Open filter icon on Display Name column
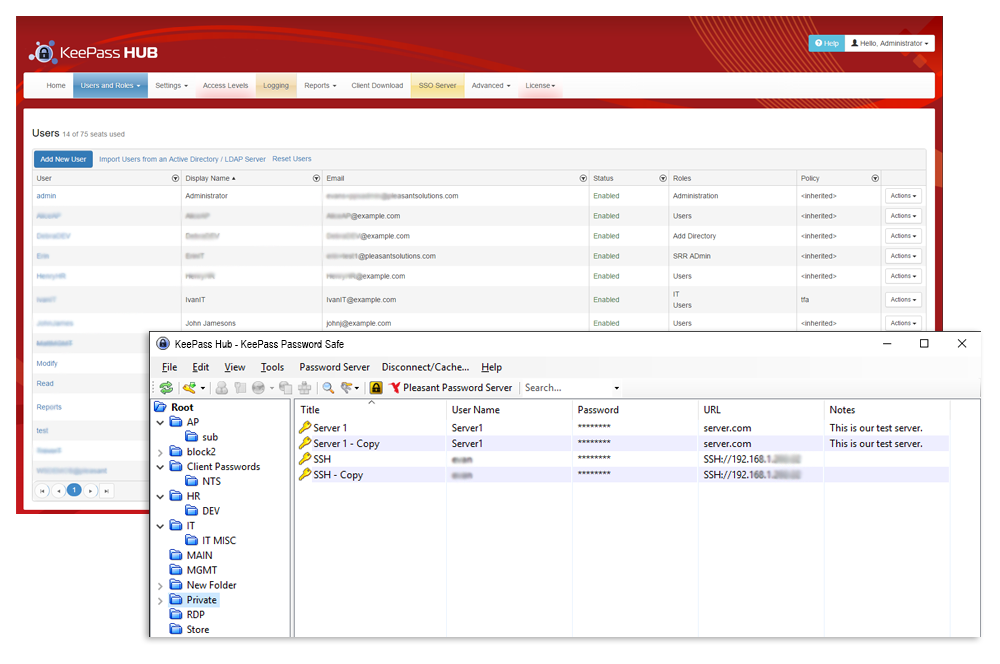Image resolution: width=1000 pixels, height=664 pixels. tap(316, 179)
